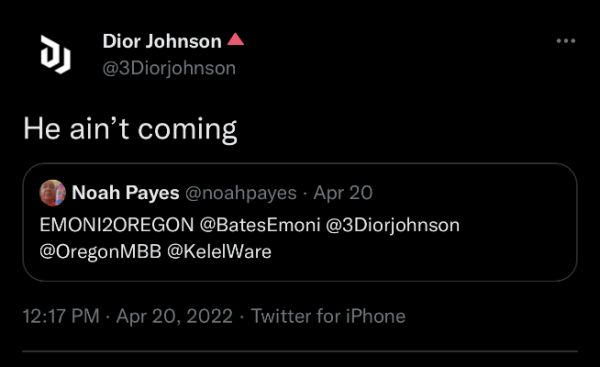
Task: Click the red triangle emoji beside Dior Johnson
Action: [235, 39]
